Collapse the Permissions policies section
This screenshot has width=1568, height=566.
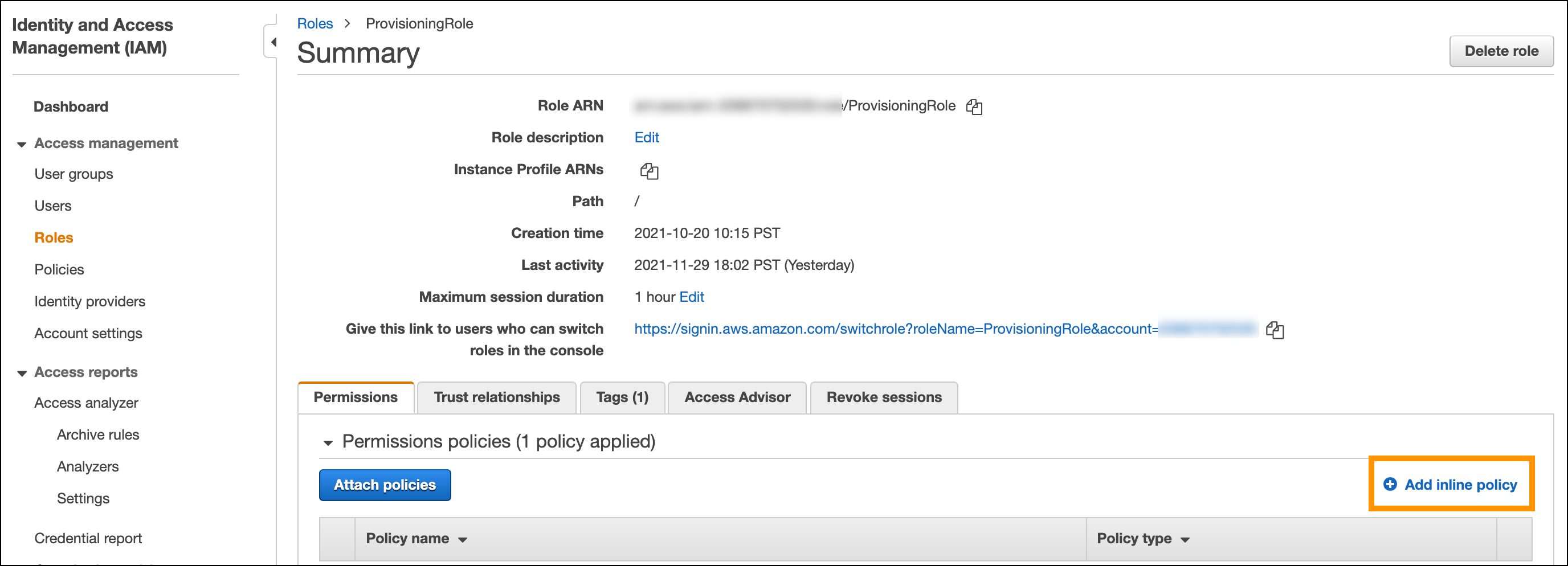[328, 442]
